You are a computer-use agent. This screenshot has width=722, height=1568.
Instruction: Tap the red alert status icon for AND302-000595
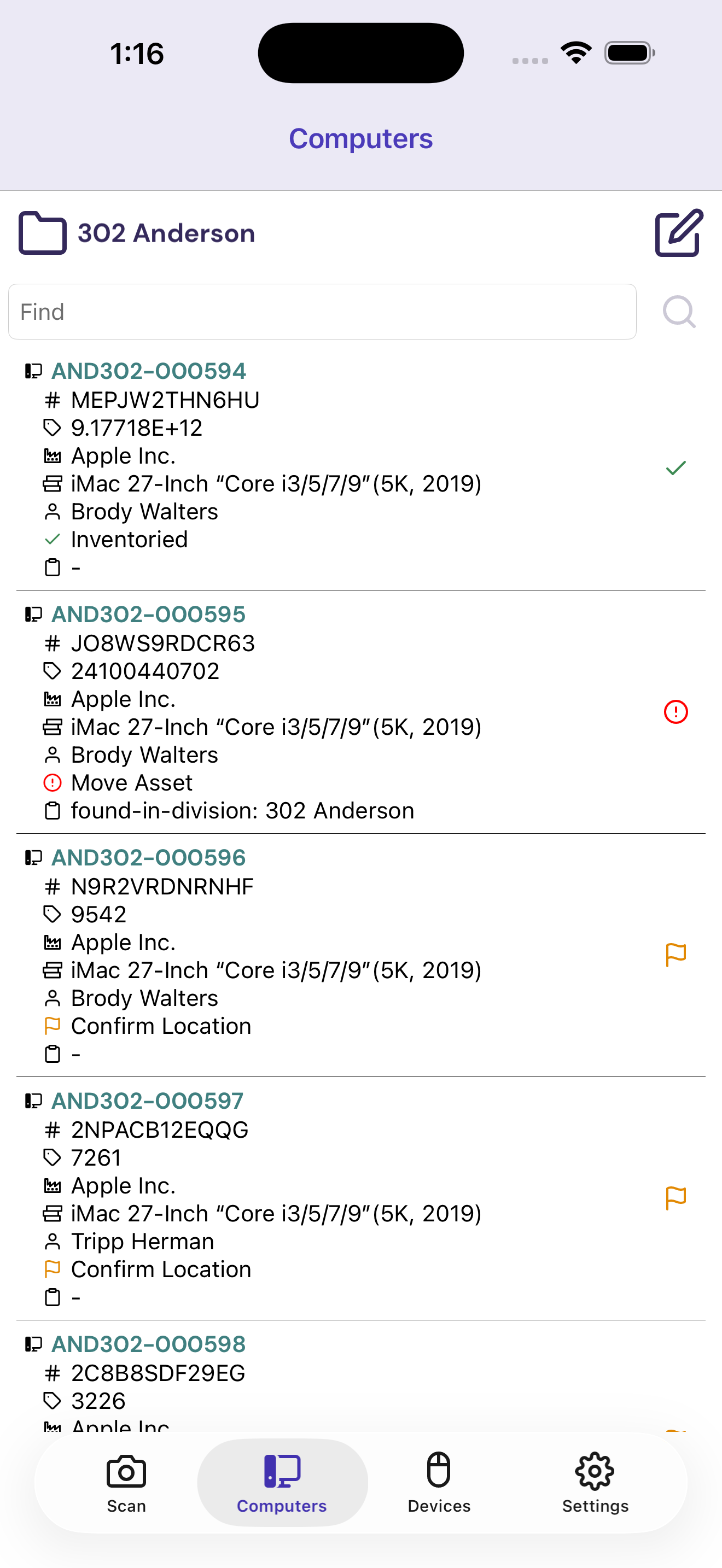(676, 712)
